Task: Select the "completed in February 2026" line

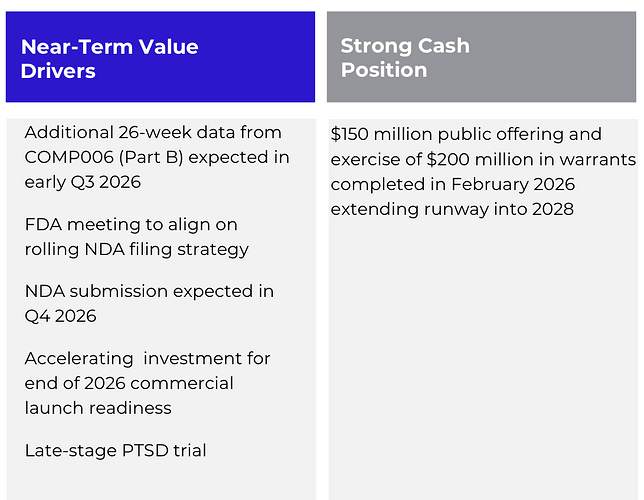Action: tap(453, 184)
